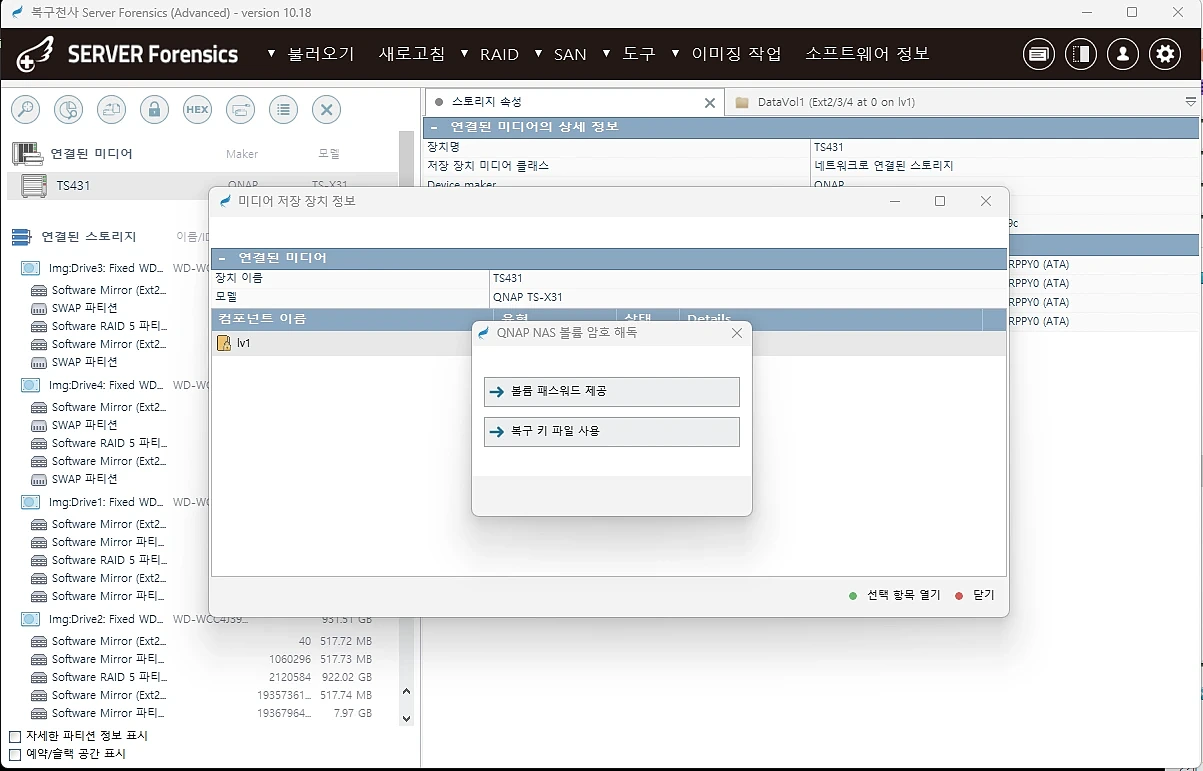Click the QNAP TS-X31 model value
Image resolution: width=1203 pixels, height=771 pixels.
[528, 297]
